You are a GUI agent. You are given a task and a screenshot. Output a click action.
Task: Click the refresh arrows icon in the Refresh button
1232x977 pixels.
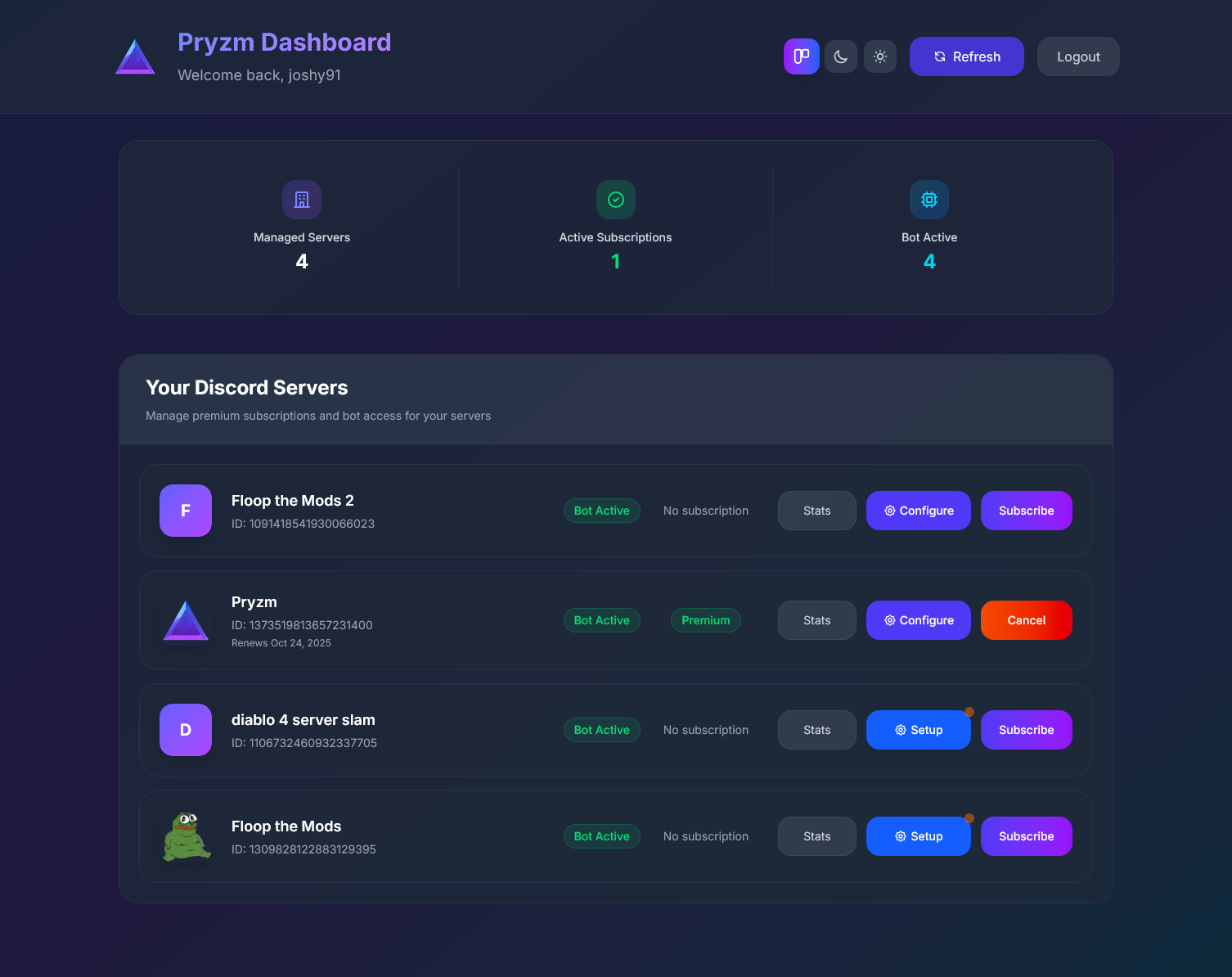pyautogui.click(x=937, y=56)
